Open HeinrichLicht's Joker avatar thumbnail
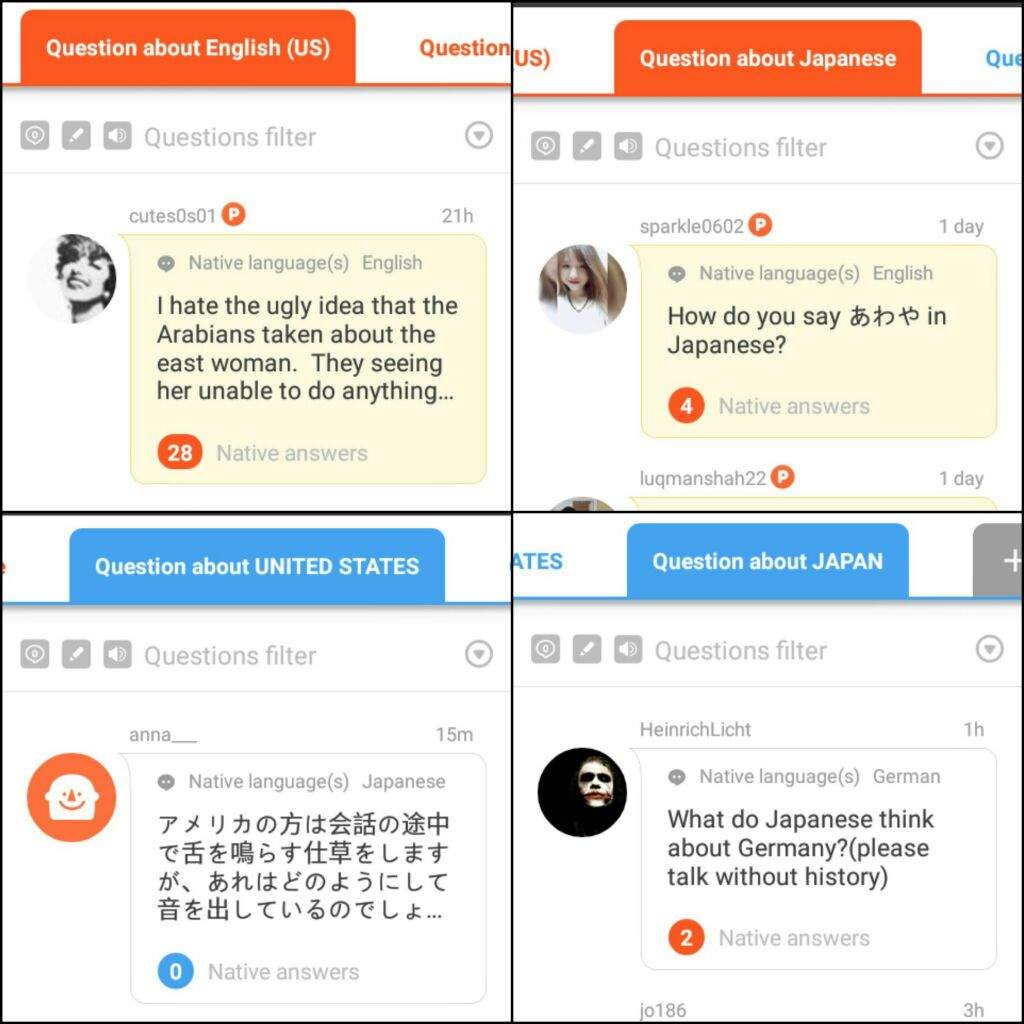Viewport: 1024px width, 1024px height. 582,792
